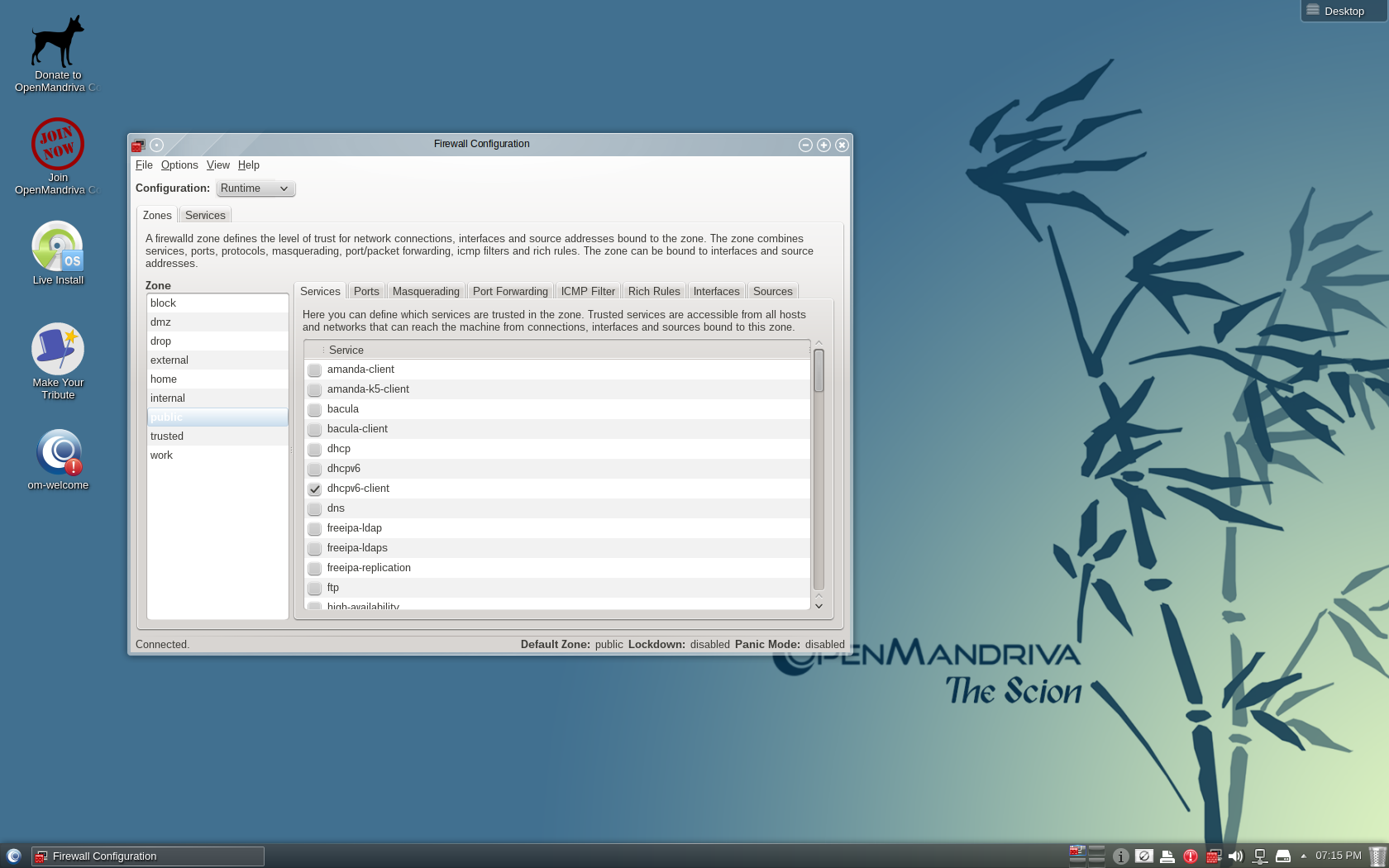Check the bacula-client service checkbox
Viewport: 1389px width, 868px height.
tap(315, 429)
